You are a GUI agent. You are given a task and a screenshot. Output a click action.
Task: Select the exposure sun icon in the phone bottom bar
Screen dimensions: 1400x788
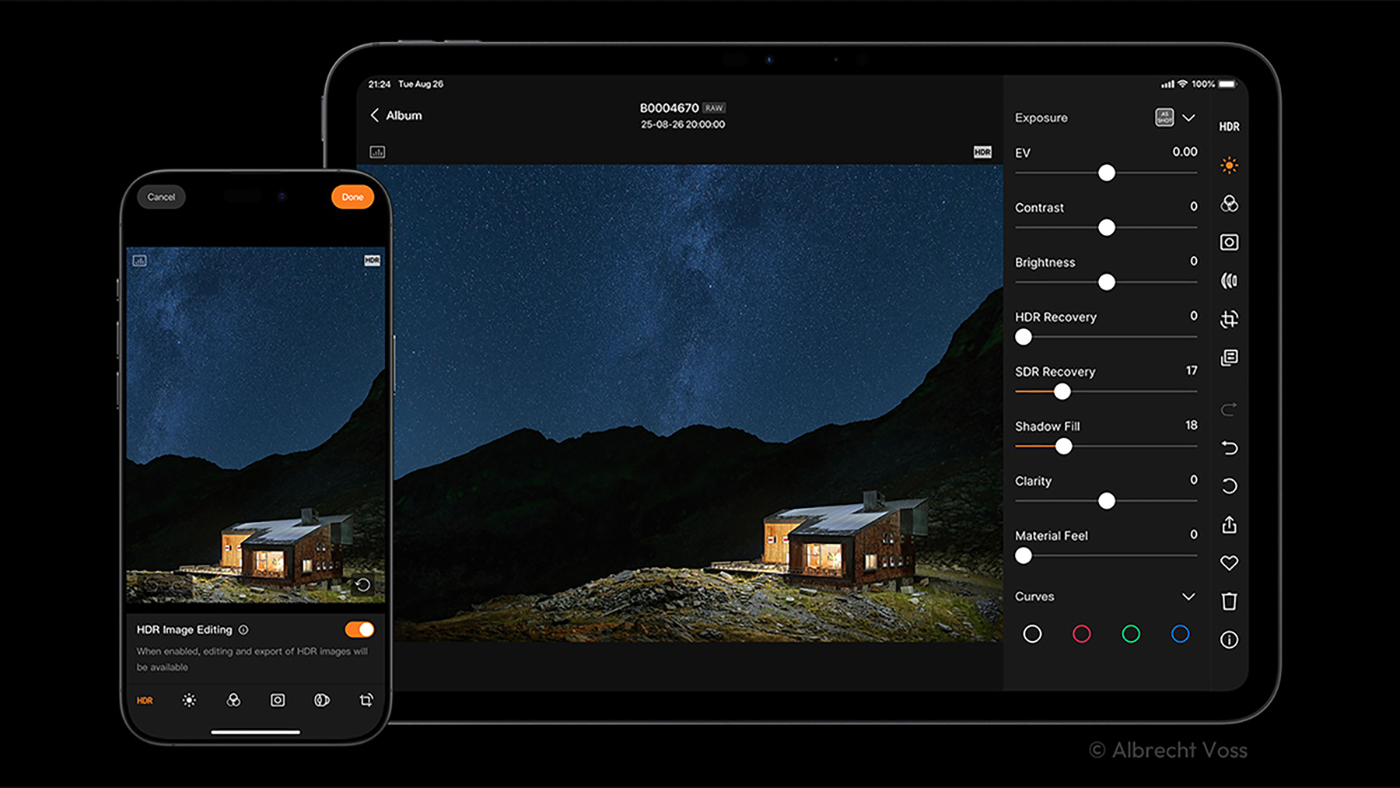click(189, 701)
